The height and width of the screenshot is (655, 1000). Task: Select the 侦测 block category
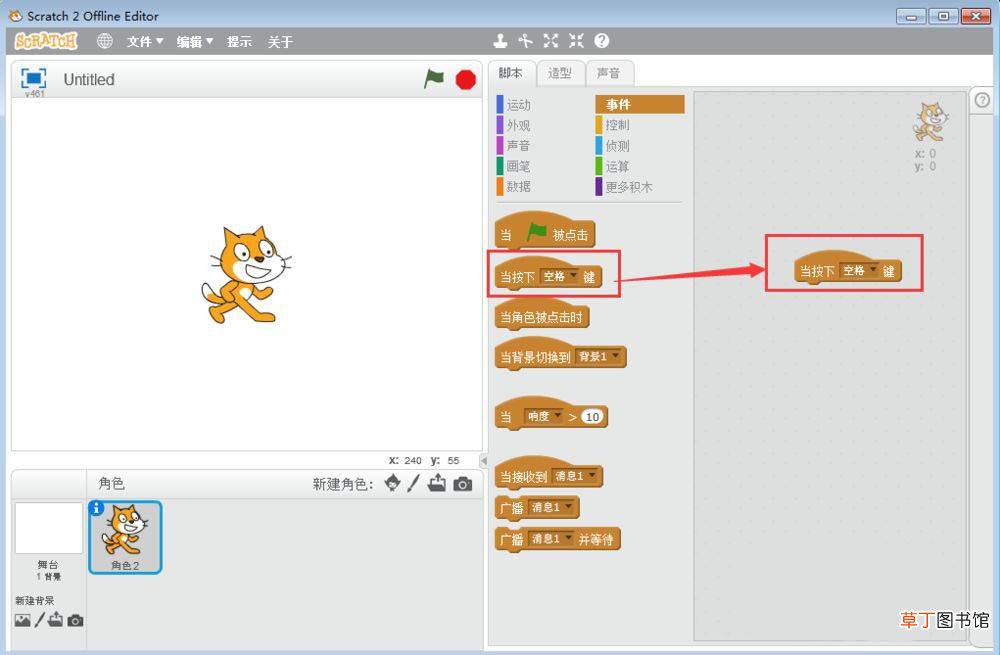click(617, 145)
